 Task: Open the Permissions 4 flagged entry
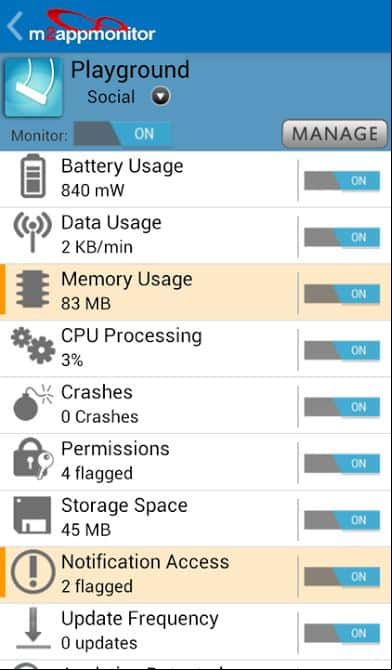[x=195, y=461]
